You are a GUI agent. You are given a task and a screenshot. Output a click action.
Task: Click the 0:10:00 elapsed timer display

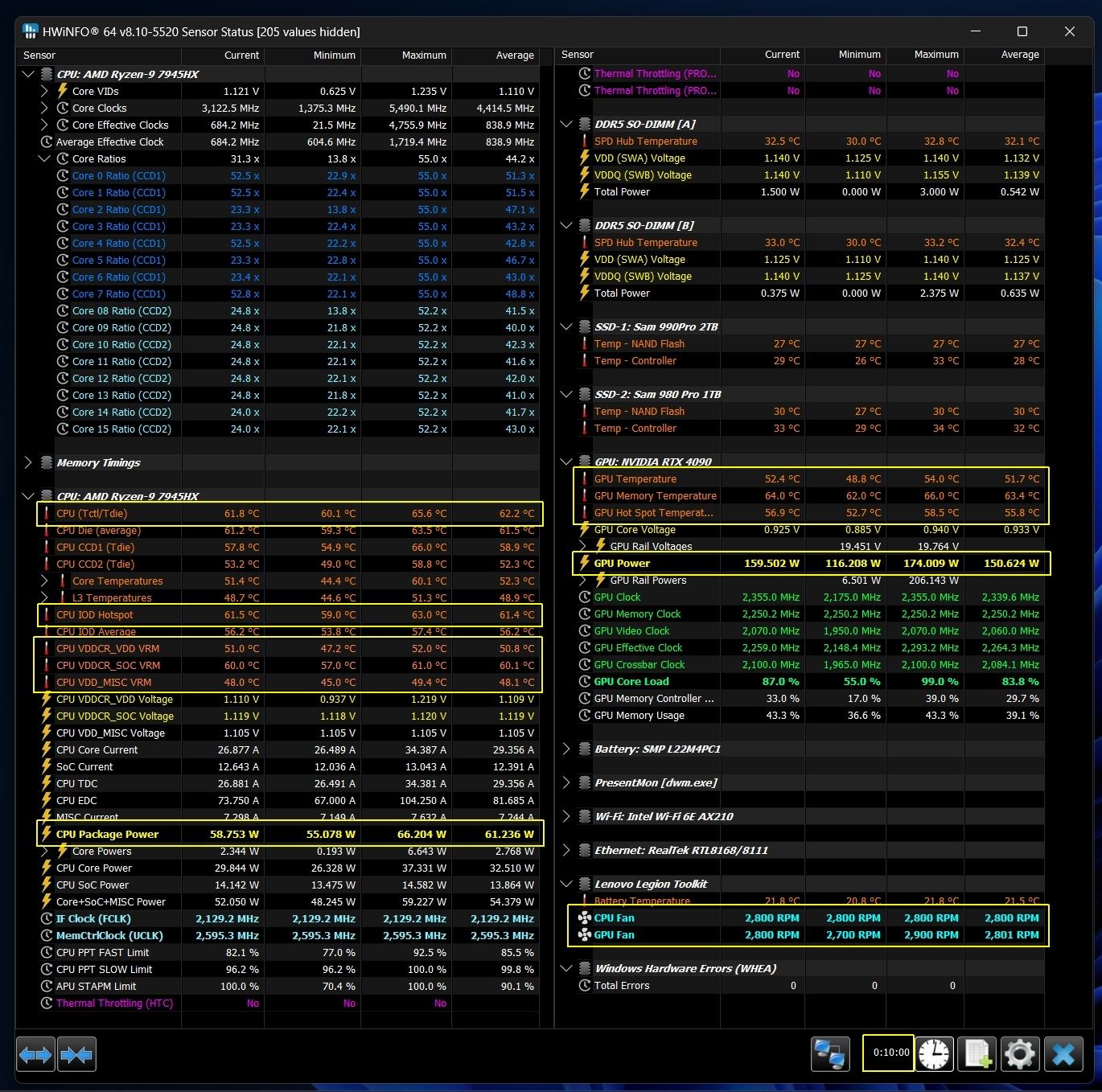coord(889,1053)
